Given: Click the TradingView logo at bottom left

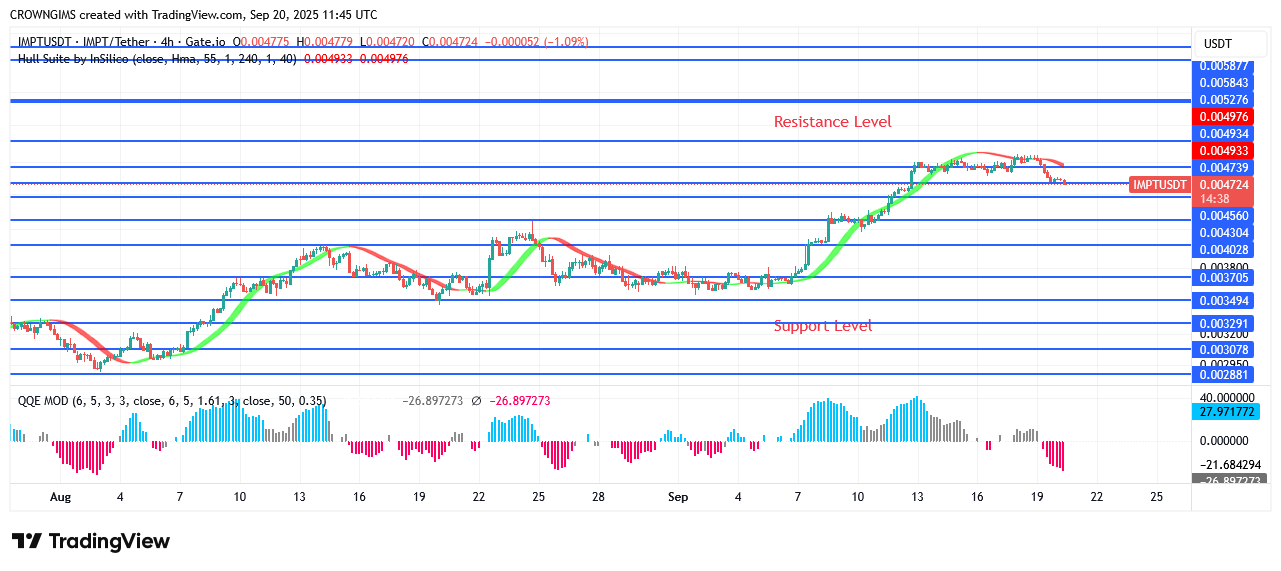Looking at the screenshot, I should click(91, 541).
